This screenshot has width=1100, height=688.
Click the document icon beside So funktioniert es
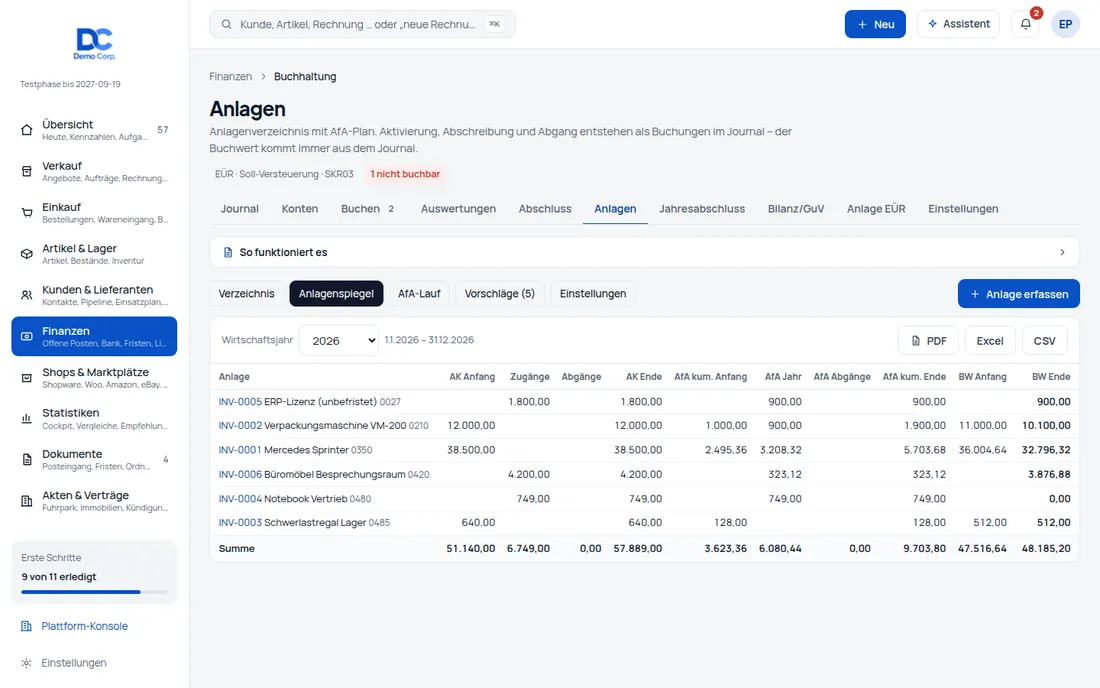(x=228, y=252)
